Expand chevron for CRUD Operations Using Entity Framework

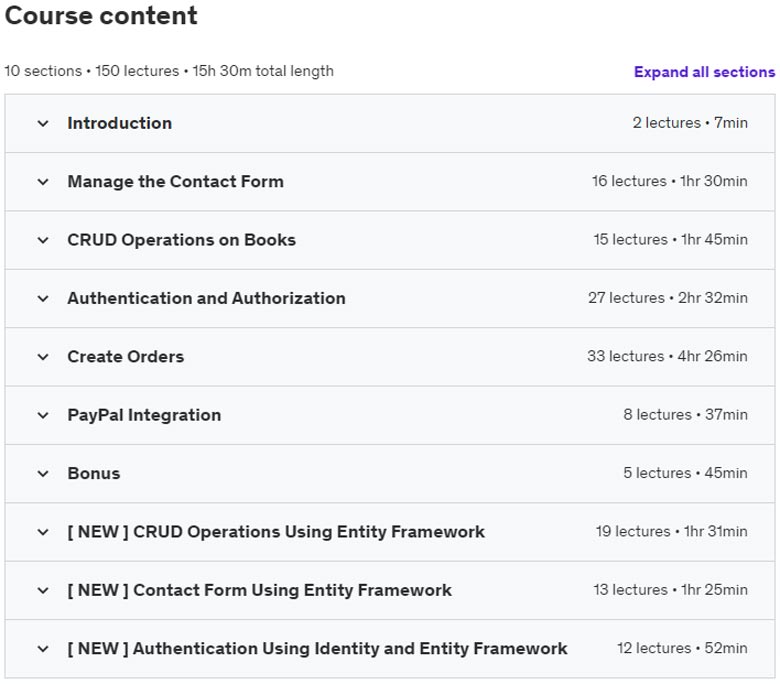[43, 532]
